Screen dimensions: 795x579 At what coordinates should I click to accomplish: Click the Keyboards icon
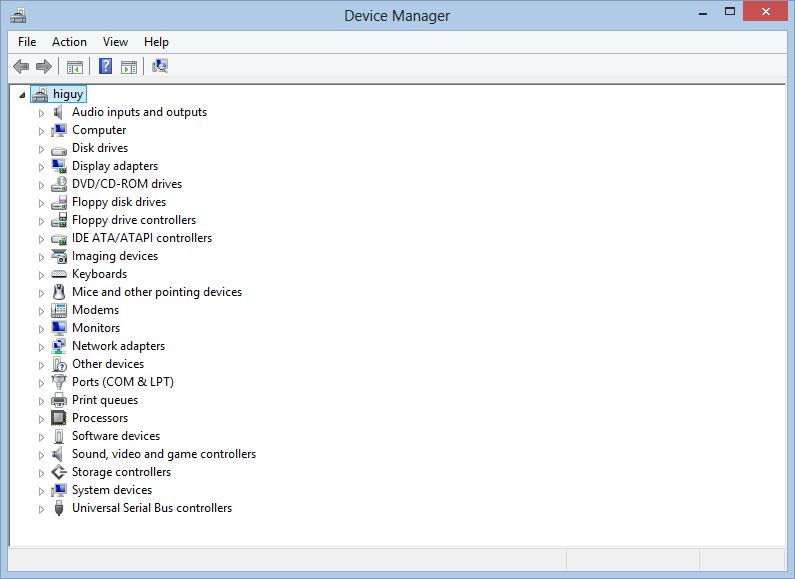click(59, 274)
